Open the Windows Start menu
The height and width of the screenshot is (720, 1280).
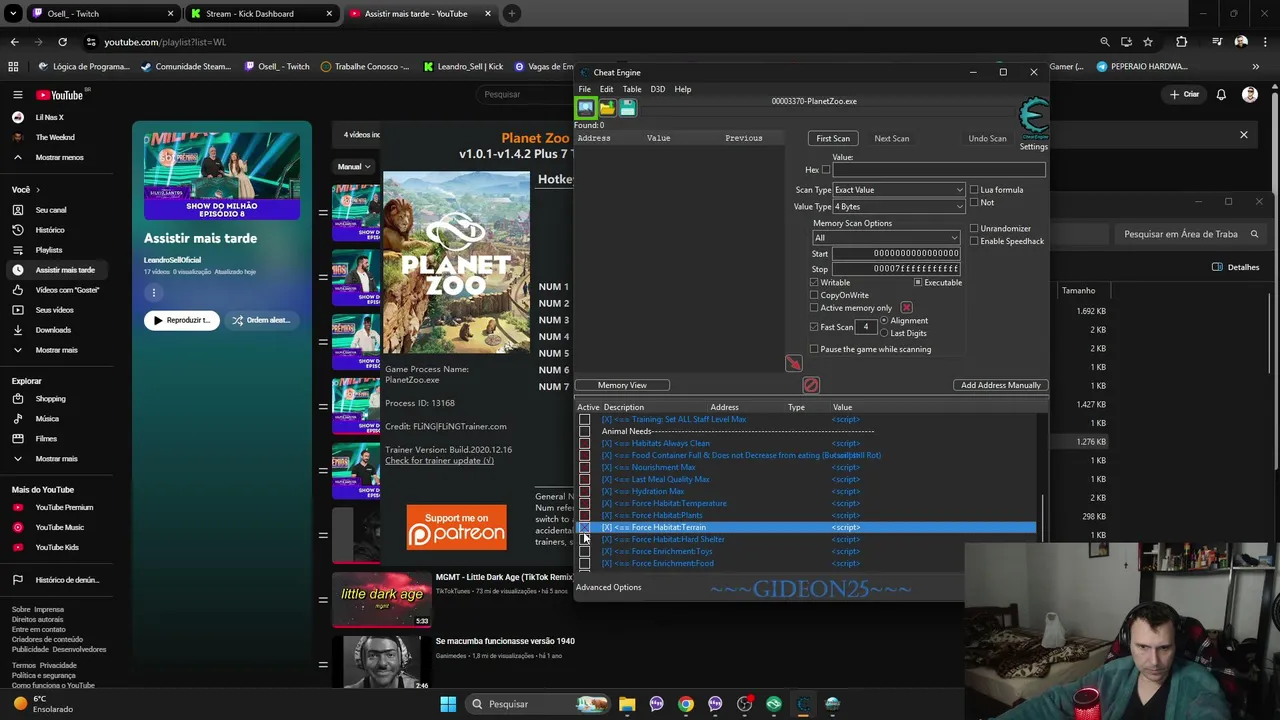pos(448,704)
